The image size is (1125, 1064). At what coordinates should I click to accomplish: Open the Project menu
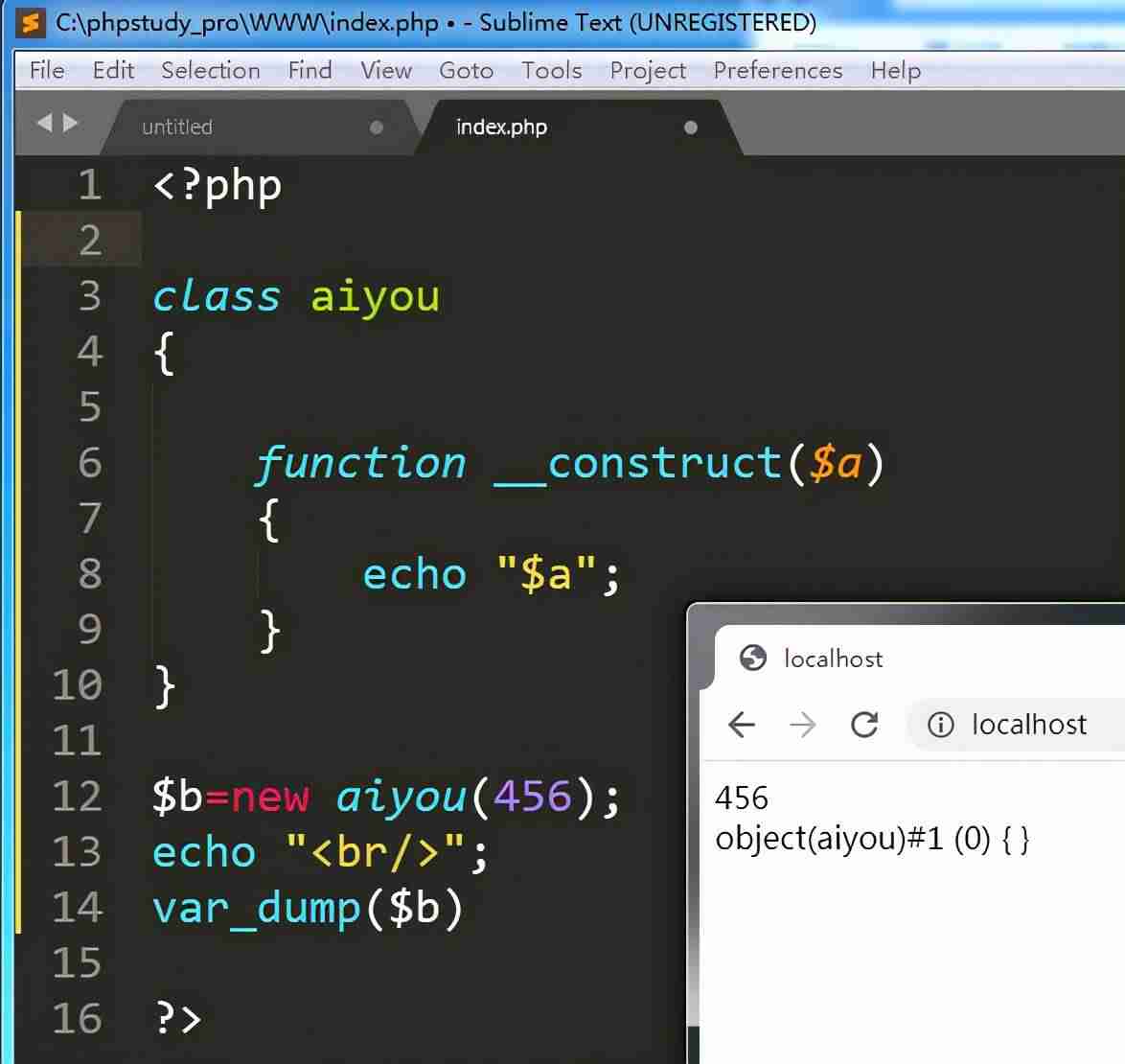point(648,70)
